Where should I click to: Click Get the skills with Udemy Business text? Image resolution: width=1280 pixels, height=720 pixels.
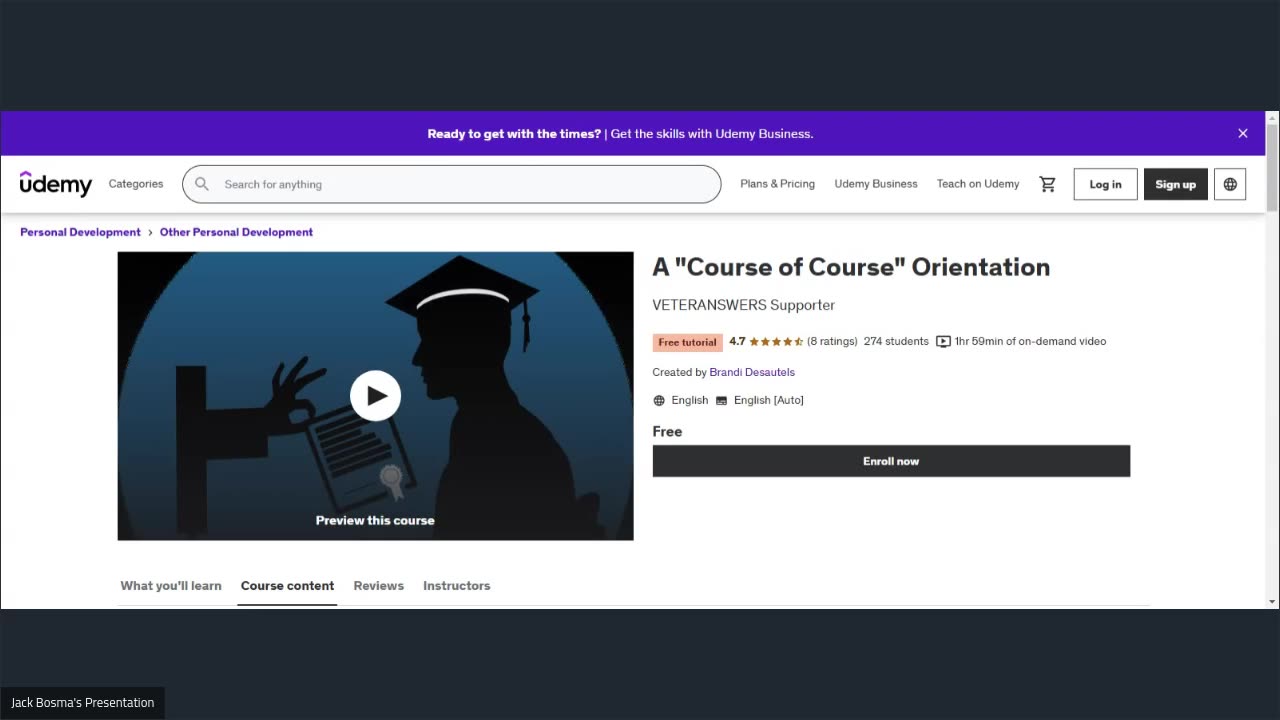712,134
